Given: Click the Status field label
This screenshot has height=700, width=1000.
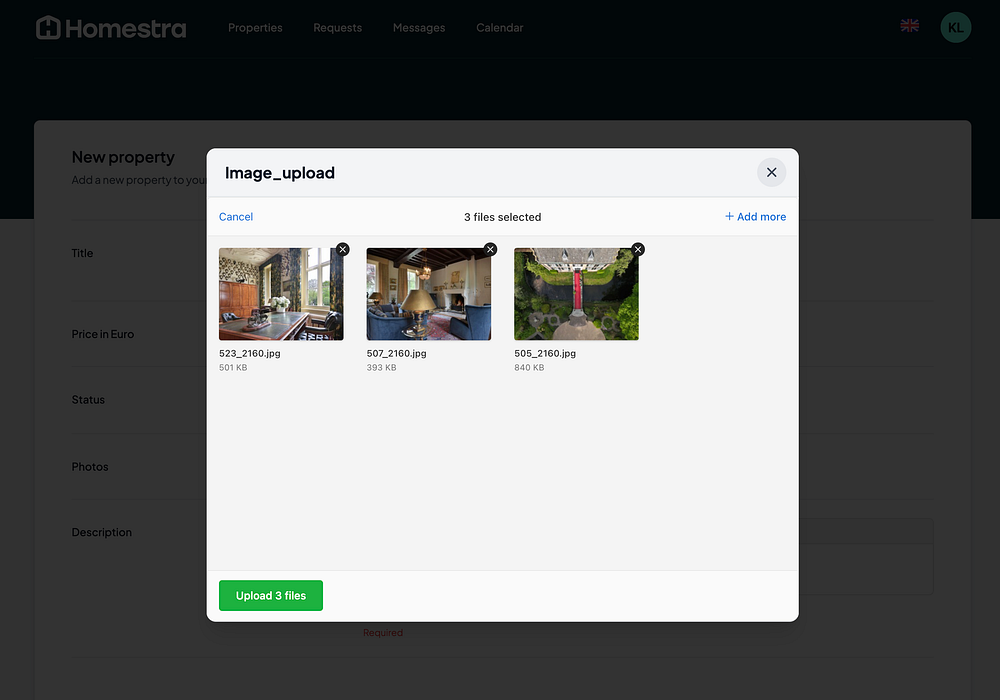Looking at the screenshot, I should [88, 400].
